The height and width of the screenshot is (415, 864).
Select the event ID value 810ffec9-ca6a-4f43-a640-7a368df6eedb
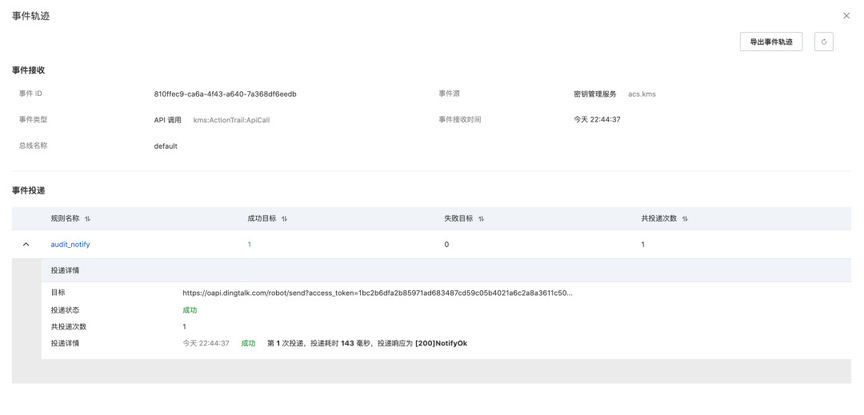[x=225, y=94]
